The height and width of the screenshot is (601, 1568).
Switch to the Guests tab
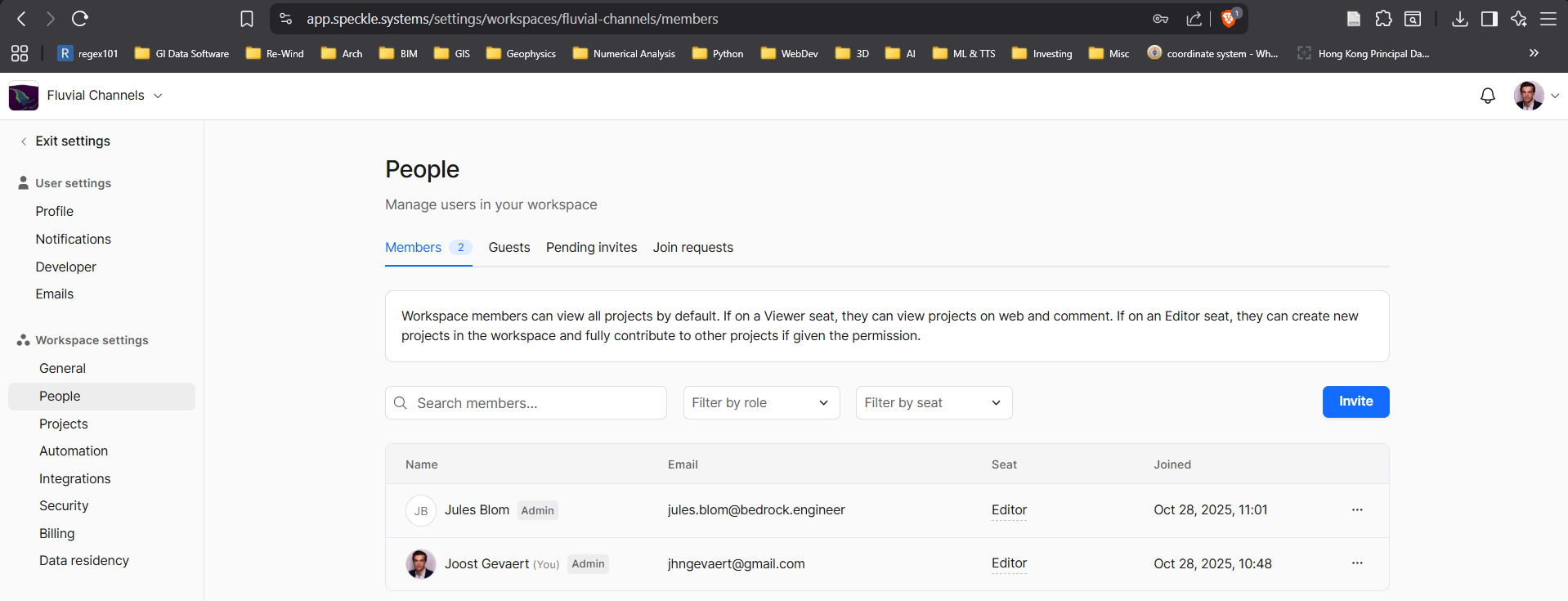[508, 248]
